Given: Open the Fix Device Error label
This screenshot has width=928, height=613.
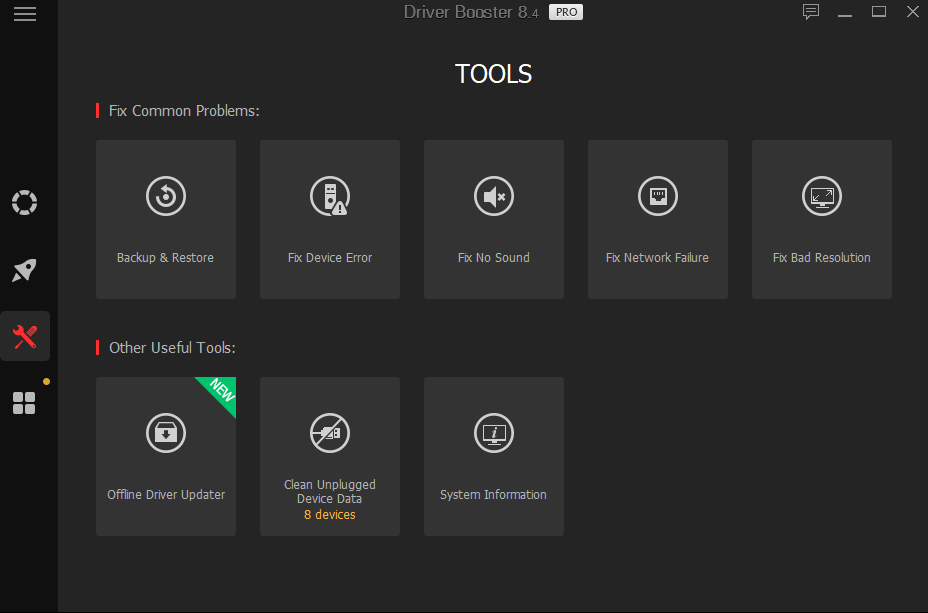Looking at the screenshot, I should [330, 257].
